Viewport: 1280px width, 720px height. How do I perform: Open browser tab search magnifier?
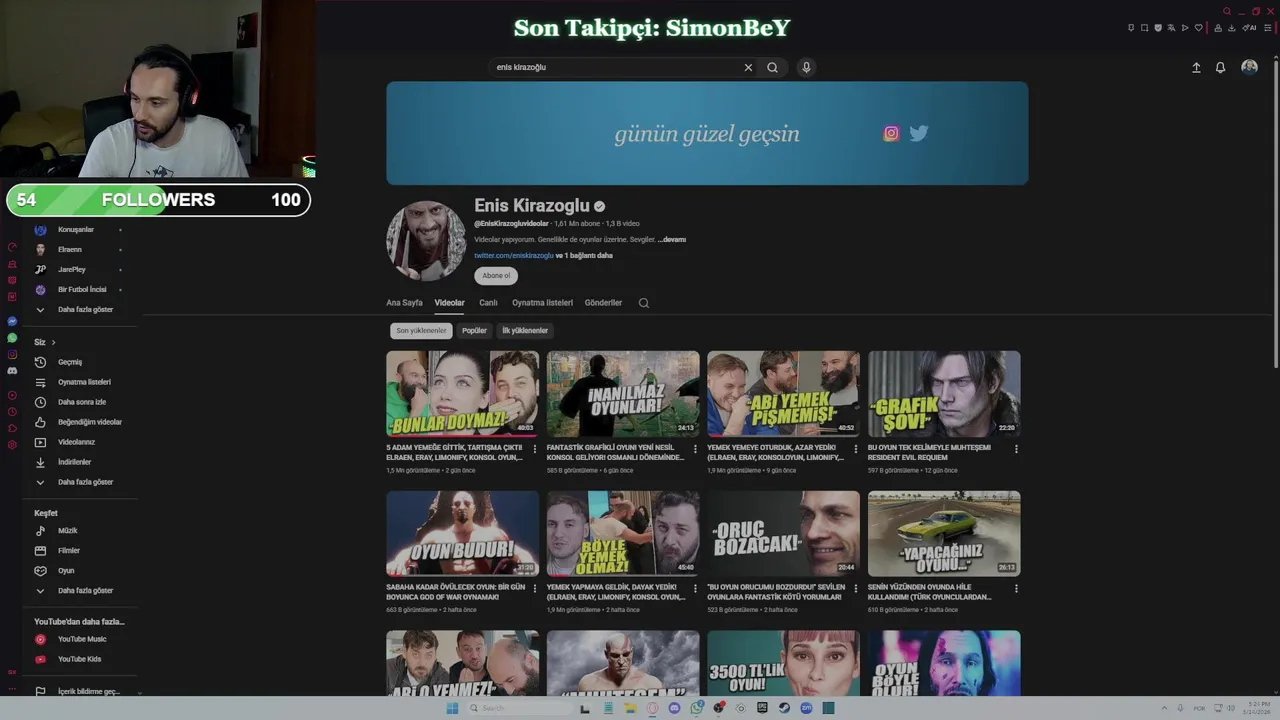pyautogui.click(x=1227, y=11)
